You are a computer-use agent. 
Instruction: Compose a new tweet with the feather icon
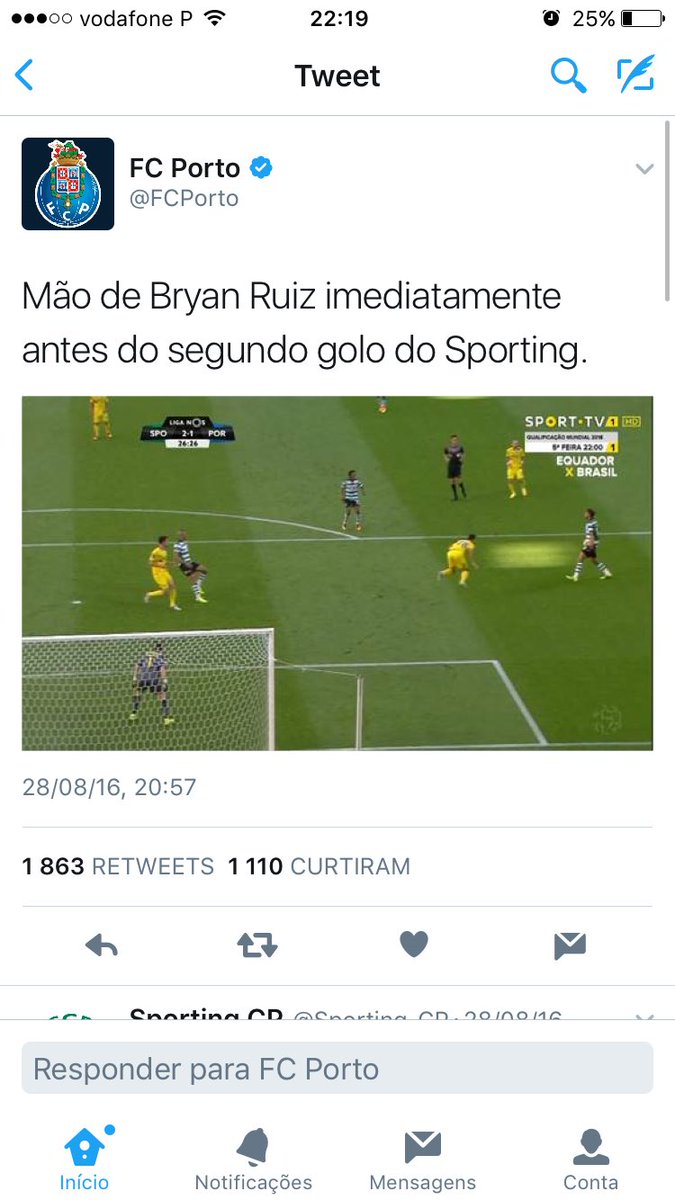tap(635, 75)
